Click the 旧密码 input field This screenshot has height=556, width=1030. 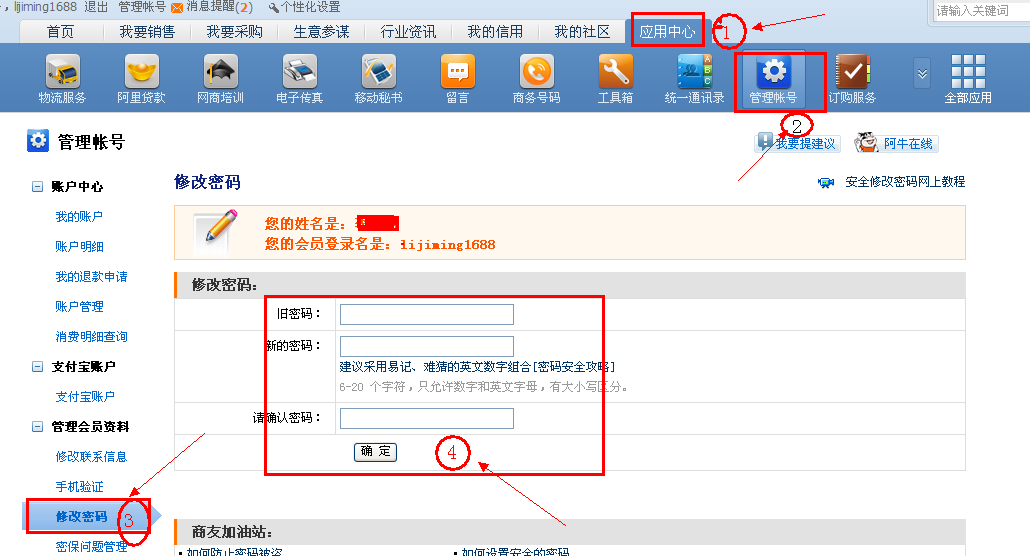(426, 315)
